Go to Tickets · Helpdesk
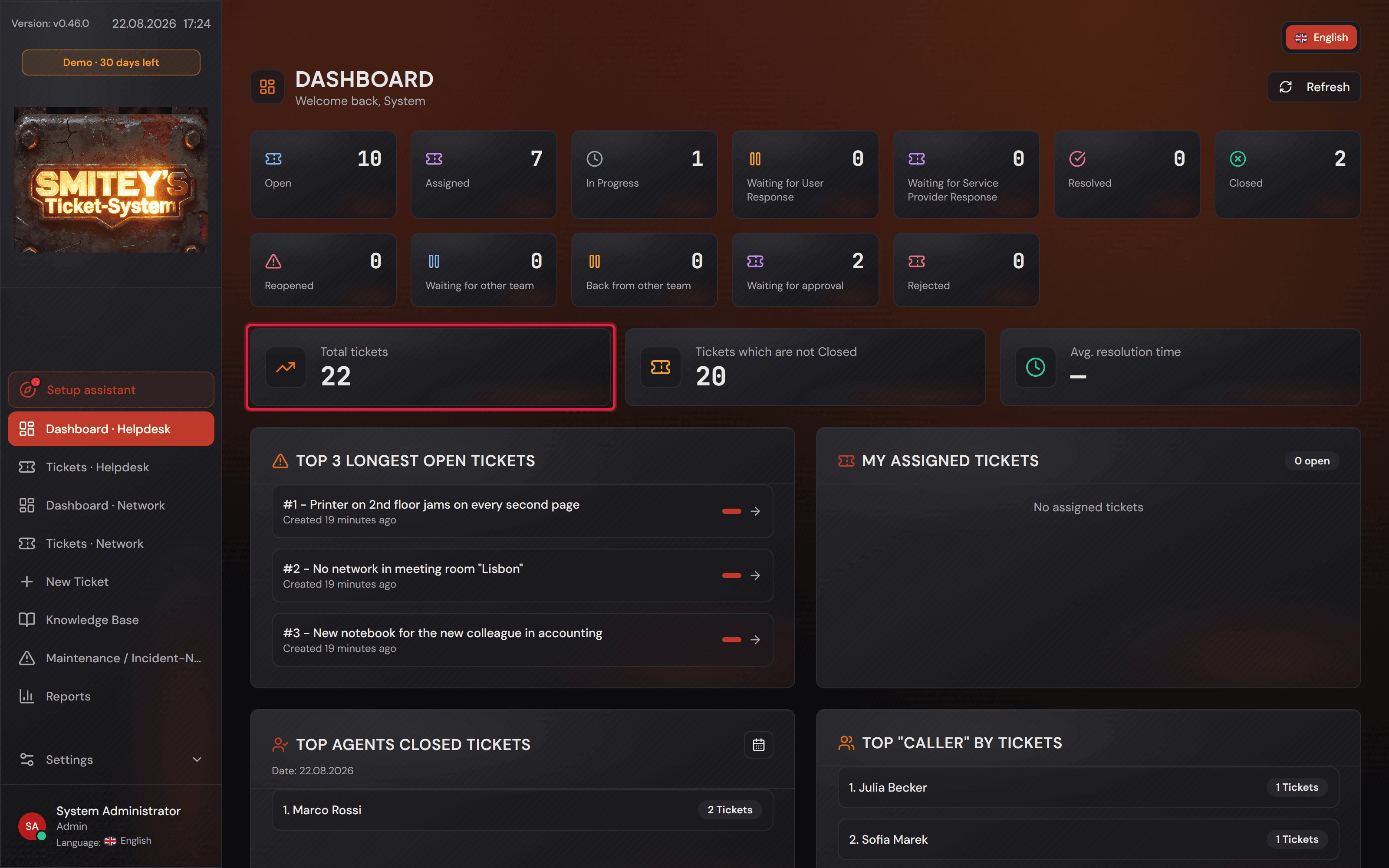This screenshot has width=1389, height=868. (111, 467)
